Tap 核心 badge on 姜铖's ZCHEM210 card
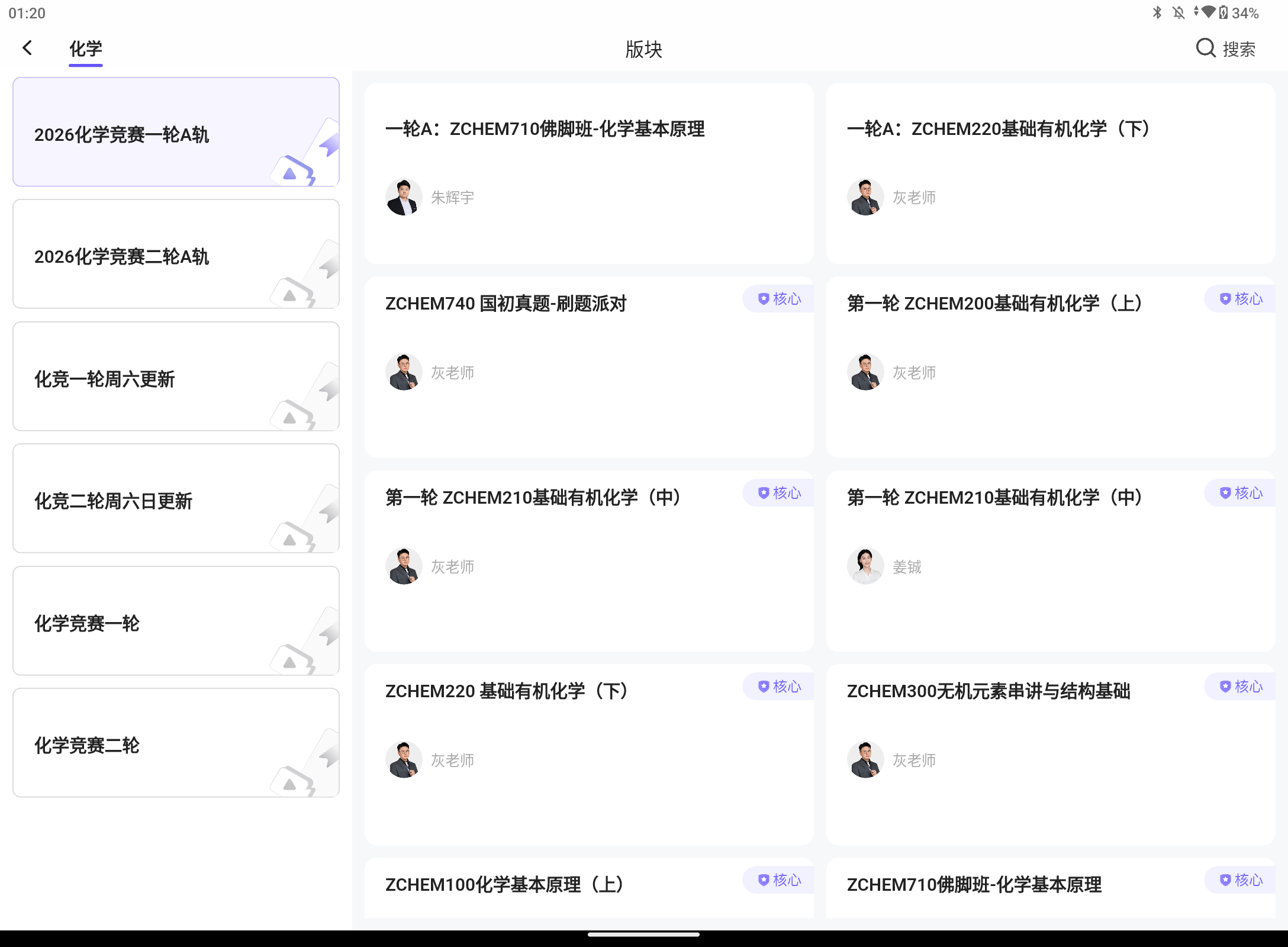The height and width of the screenshot is (947, 1288). point(1240,493)
